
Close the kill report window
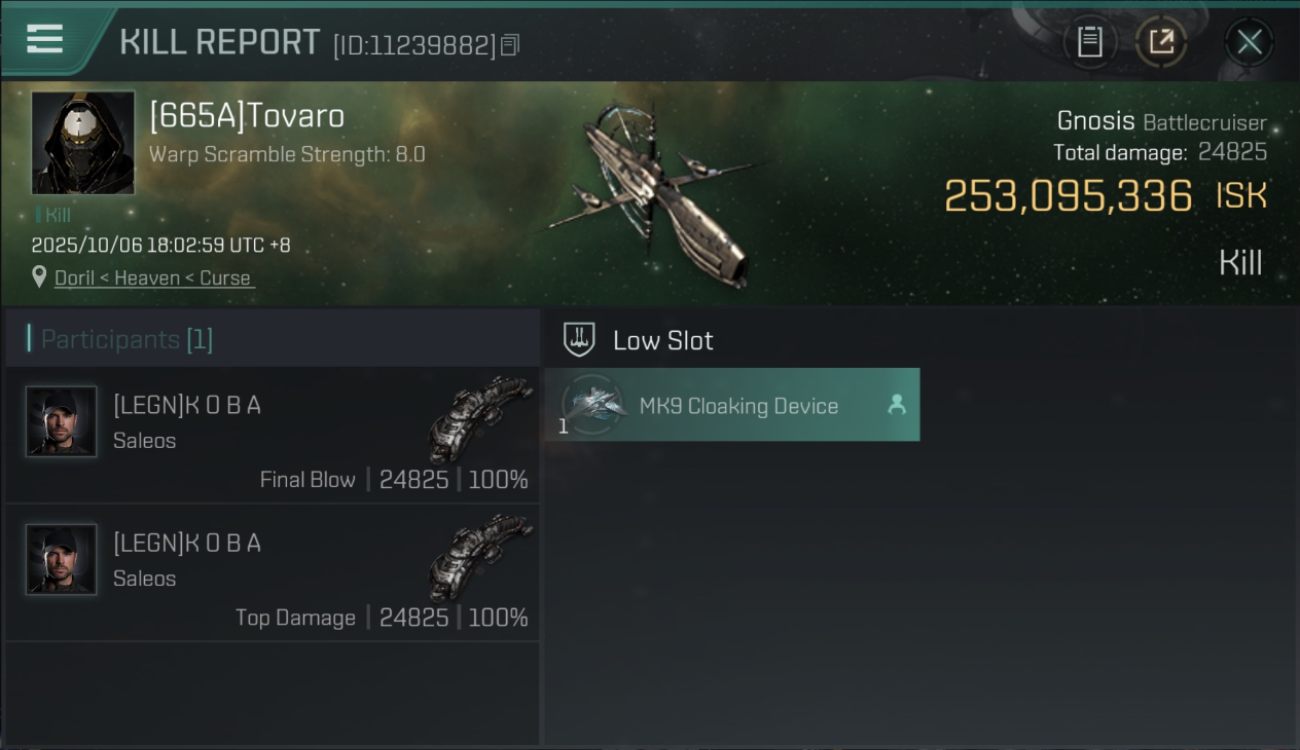pos(1249,42)
